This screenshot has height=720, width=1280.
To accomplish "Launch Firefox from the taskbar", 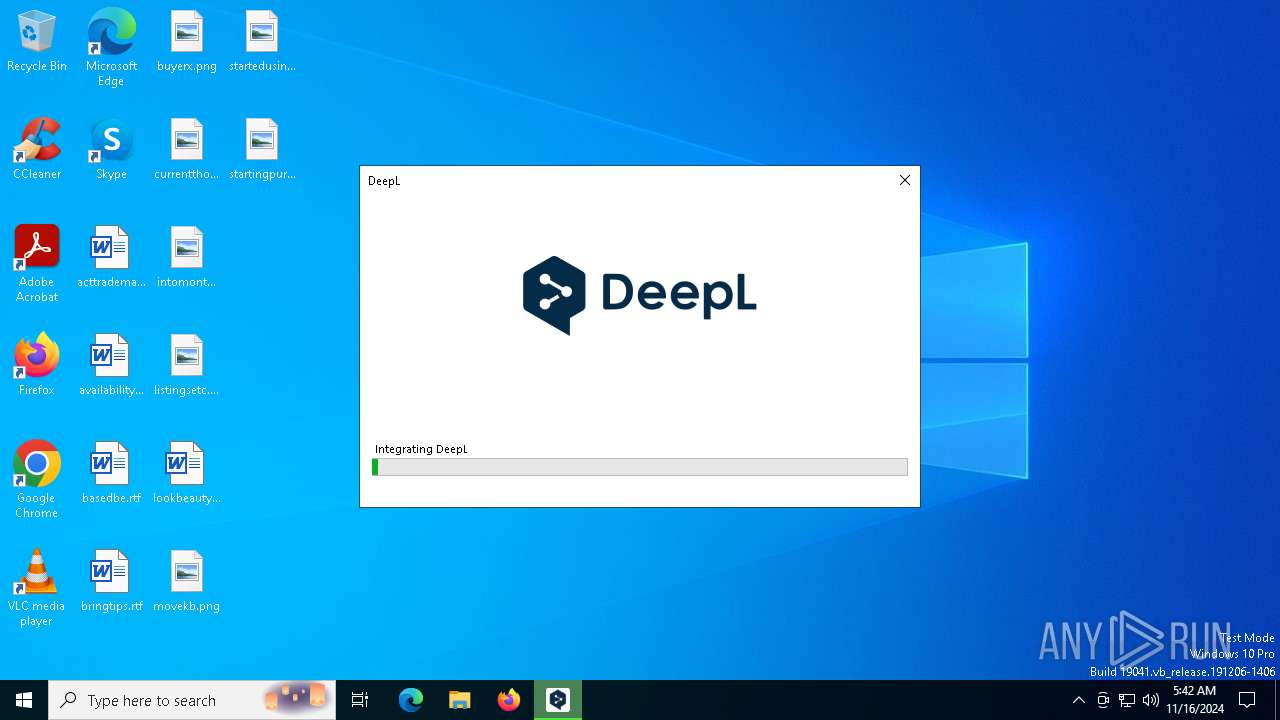I will pos(509,700).
